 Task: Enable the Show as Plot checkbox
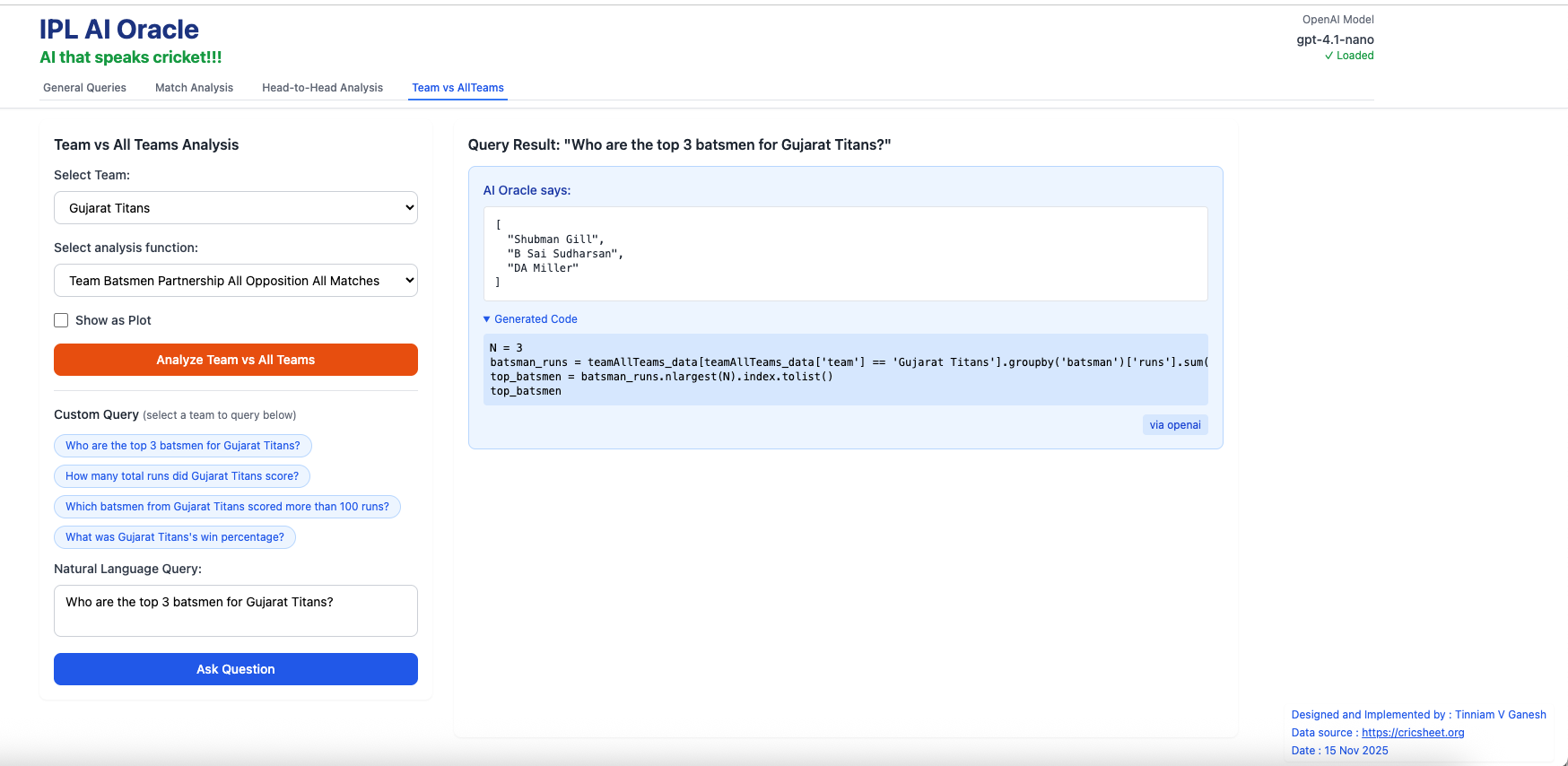click(62, 320)
